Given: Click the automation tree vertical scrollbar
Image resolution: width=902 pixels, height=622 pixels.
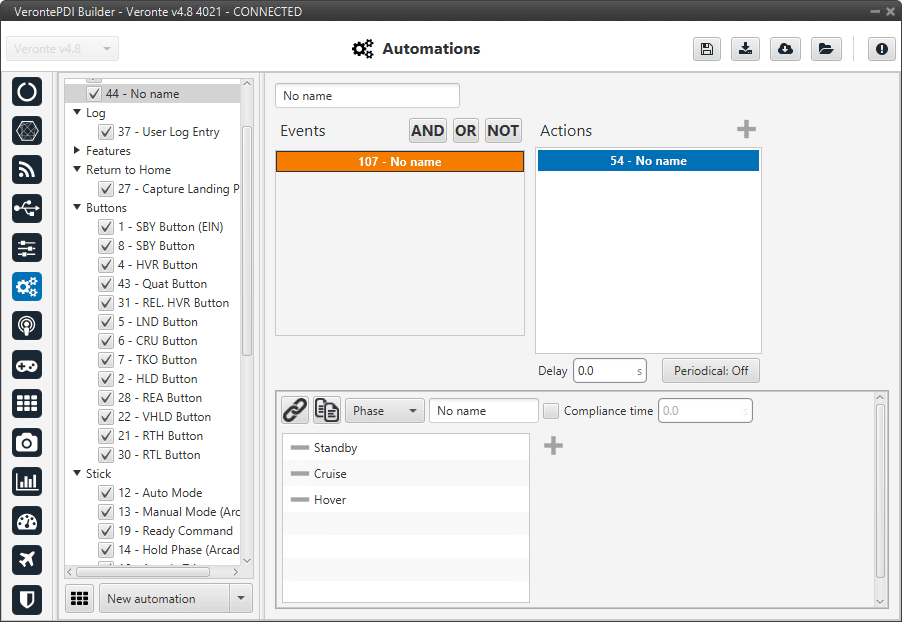Looking at the screenshot, I should coord(247,242).
